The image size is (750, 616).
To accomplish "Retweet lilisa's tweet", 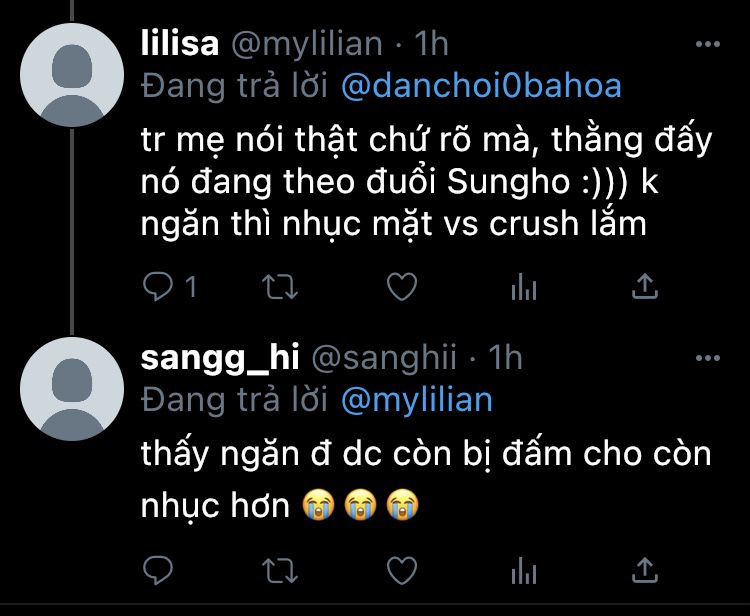I will coord(280,287).
